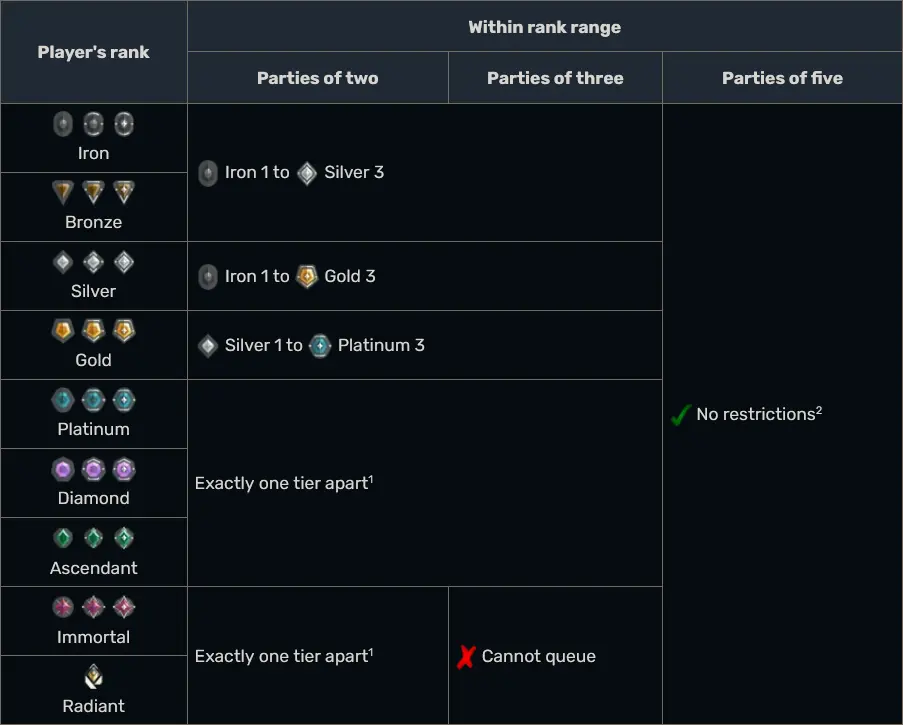Viewport: 903px width, 725px height.
Task: Click the Silver icon beside Silver 3
Action: (x=308, y=172)
